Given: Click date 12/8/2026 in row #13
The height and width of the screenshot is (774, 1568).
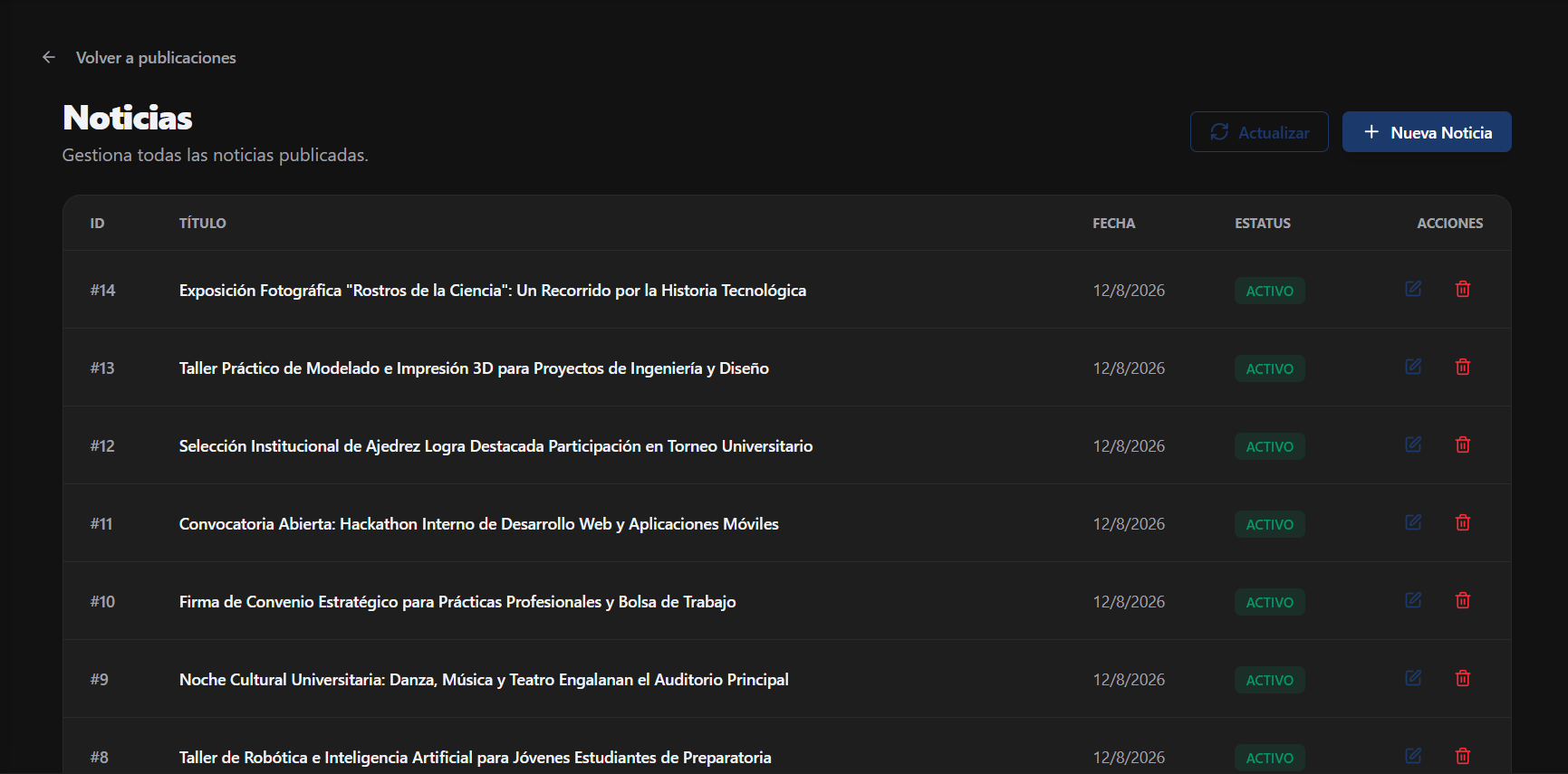Looking at the screenshot, I should pos(1129,368).
